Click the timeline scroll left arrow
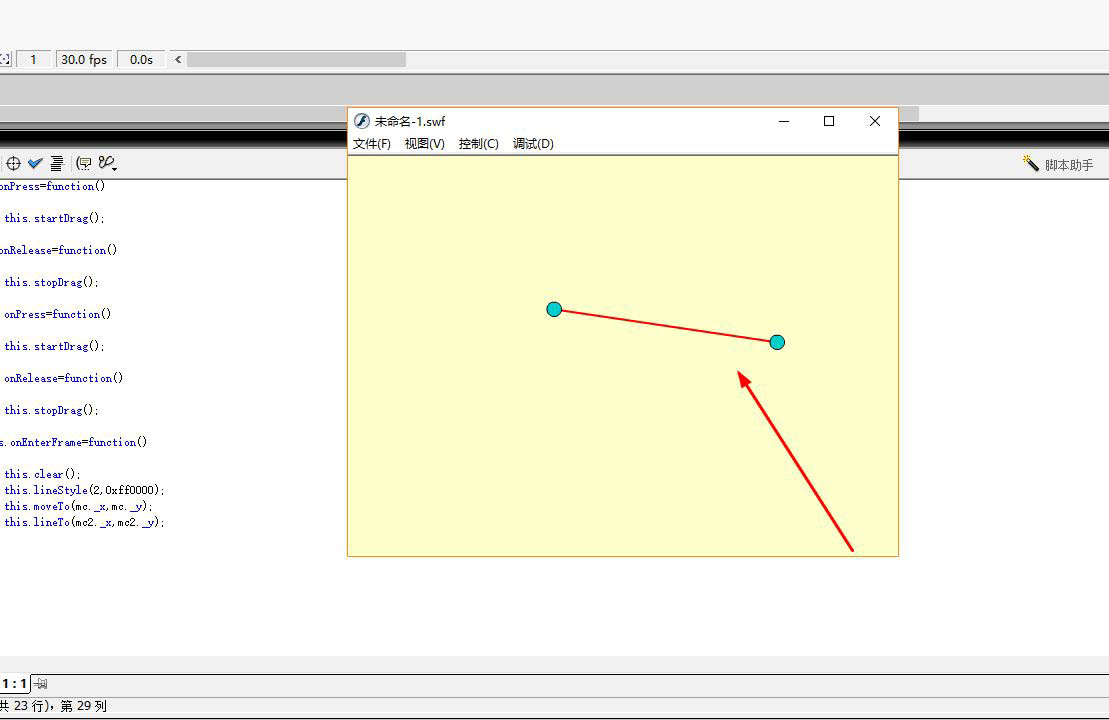Image resolution: width=1109 pixels, height=720 pixels. (178, 59)
